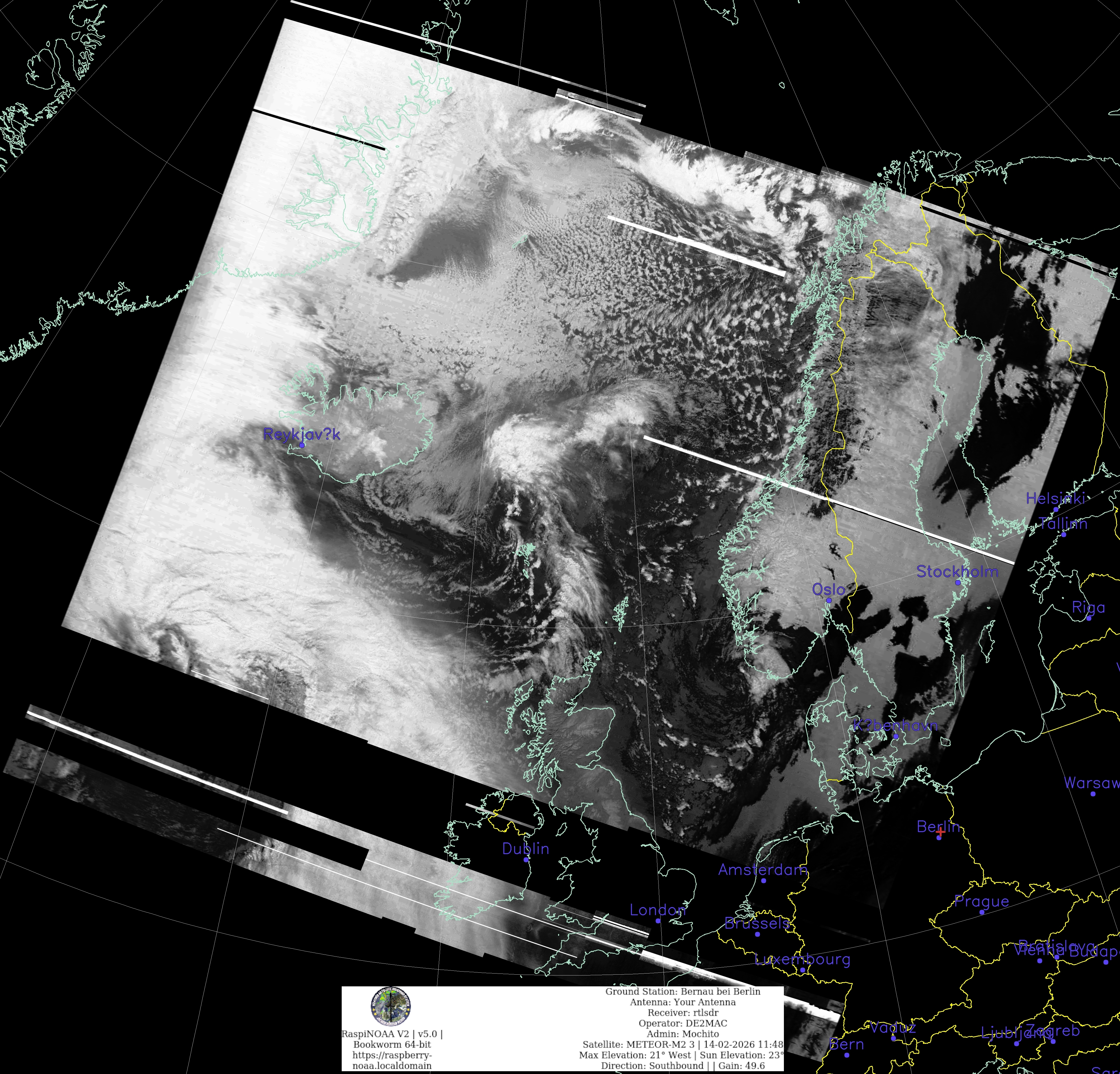Click the Helsinki city label
The width and height of the screenshot is (1120, 1074).
(1055, 498)
